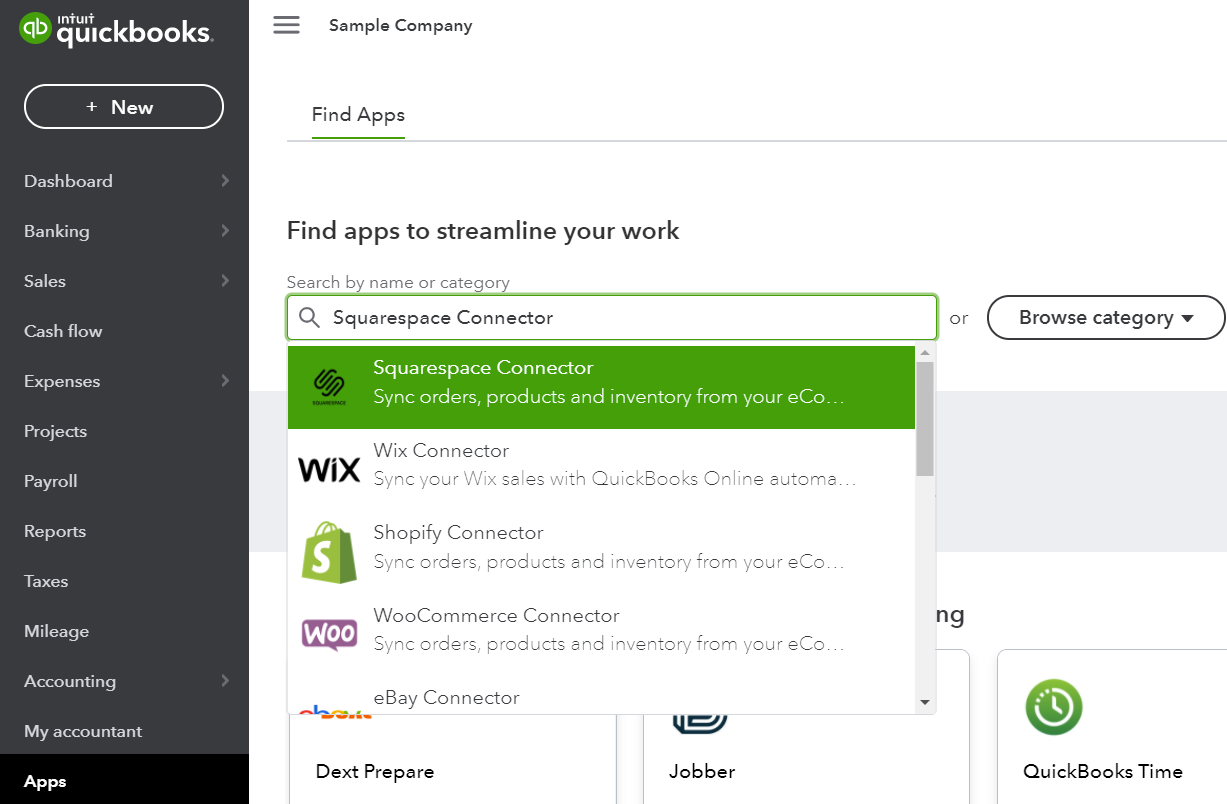Click the New button
Viewport: 1227px width, 804px height.
click(x=124, y=107)
